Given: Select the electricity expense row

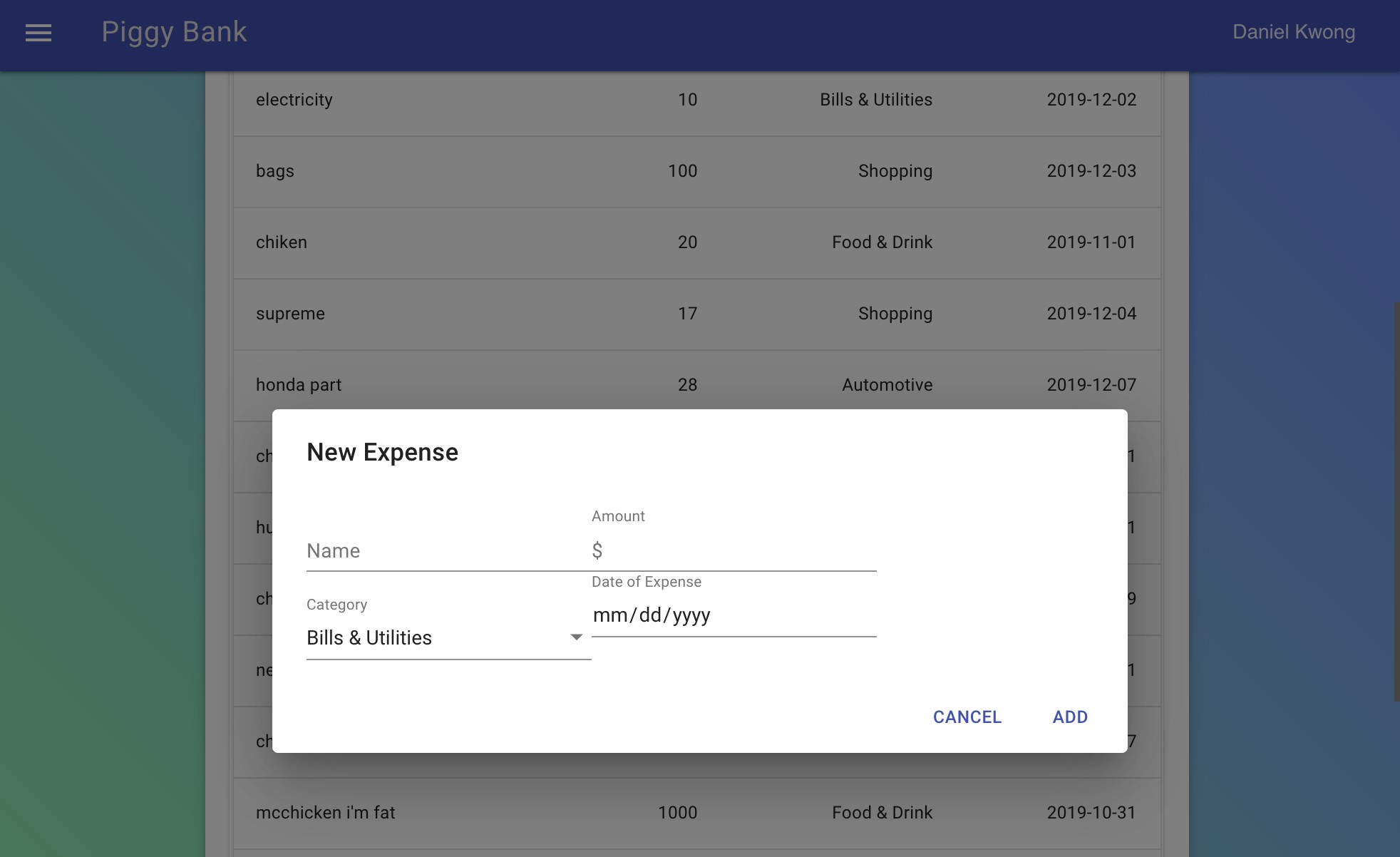Looking at the screenshot, I should pos(294,100).
